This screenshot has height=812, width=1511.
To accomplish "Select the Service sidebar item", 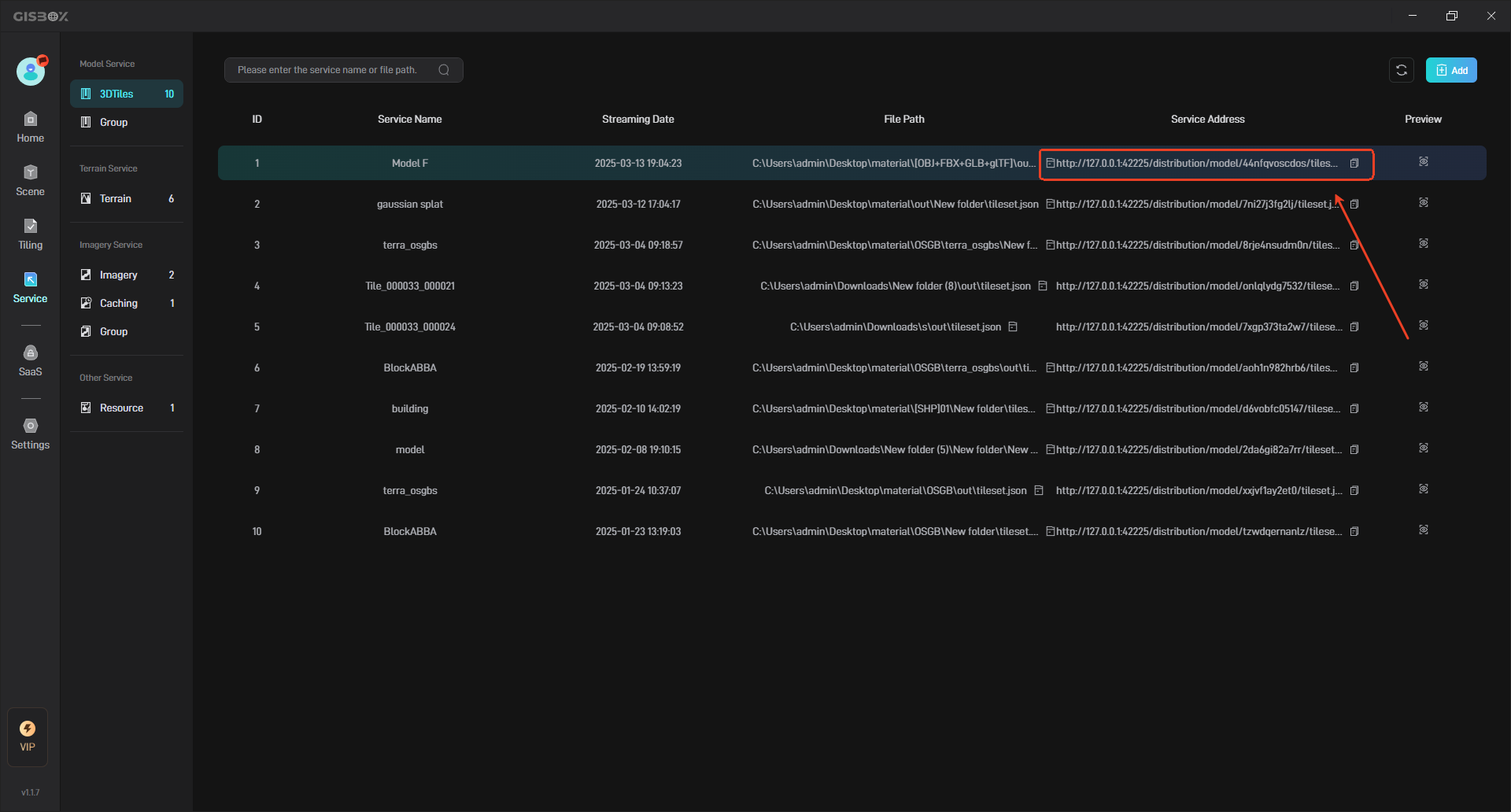I will point(30,287).
